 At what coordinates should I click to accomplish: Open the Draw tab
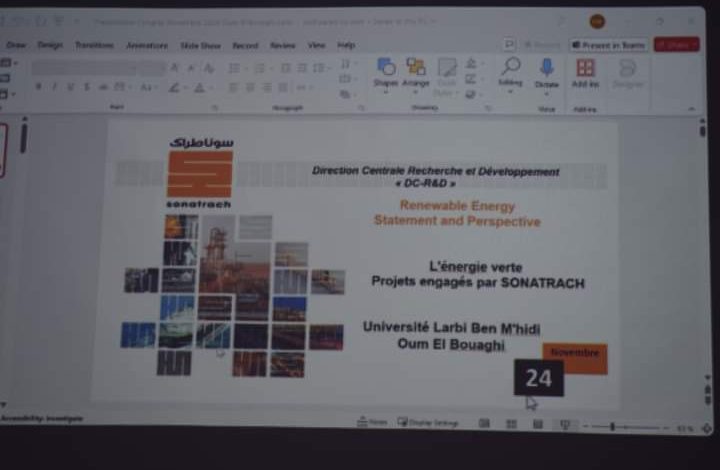(x=16, y=45)
